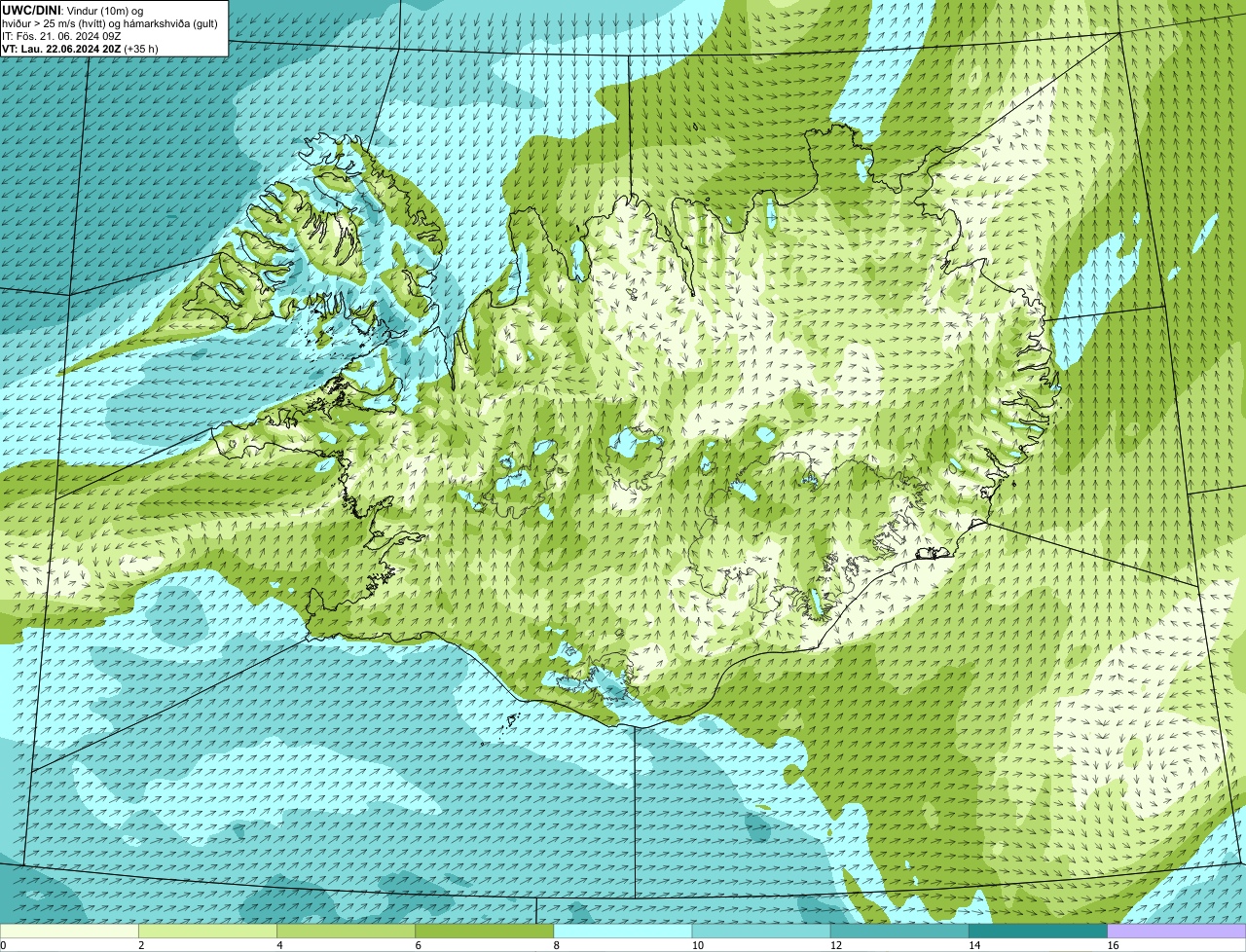1246x952 pixels.
Task: Select the light yellow-green 2–4 m/s legend swatch
Action: point(207,932)
